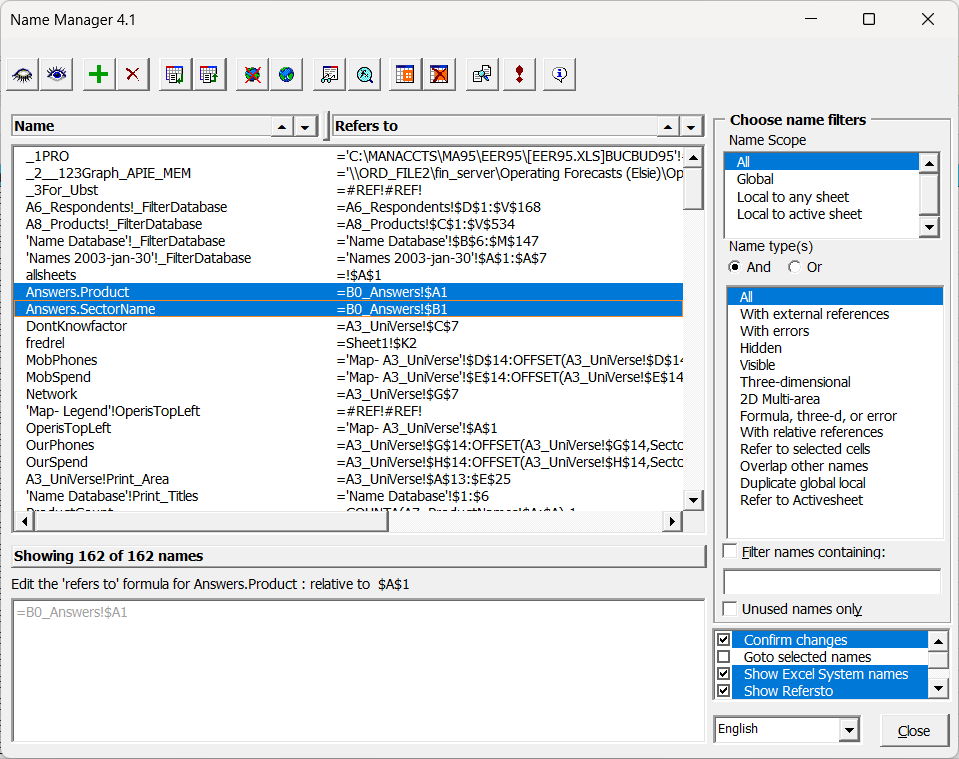The image size is (959, 759).
Task: Click the table icon with green up arrow
Action: pyautogui.click(x=209, y=75)
